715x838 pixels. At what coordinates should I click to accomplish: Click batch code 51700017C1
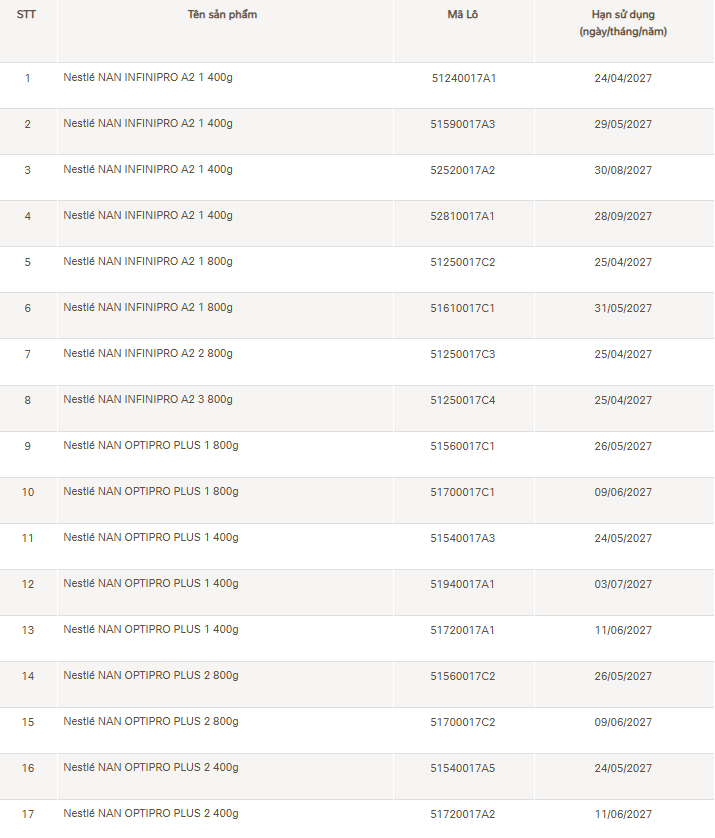(463, 492)
